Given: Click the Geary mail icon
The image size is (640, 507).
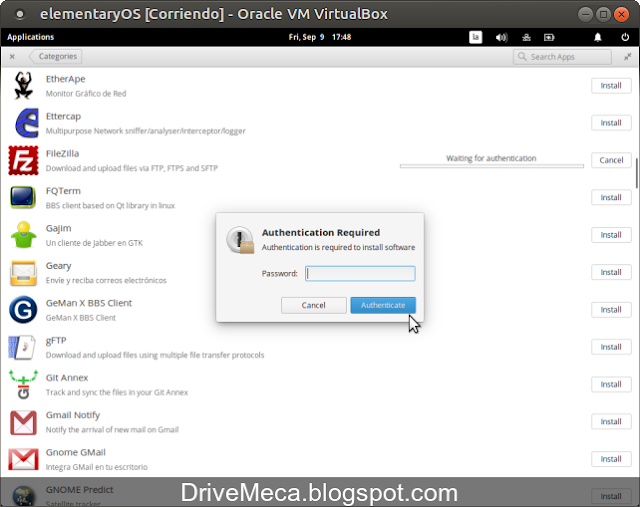Looking at the screenshot, I should pyautogui.click(x=23, y=273).
